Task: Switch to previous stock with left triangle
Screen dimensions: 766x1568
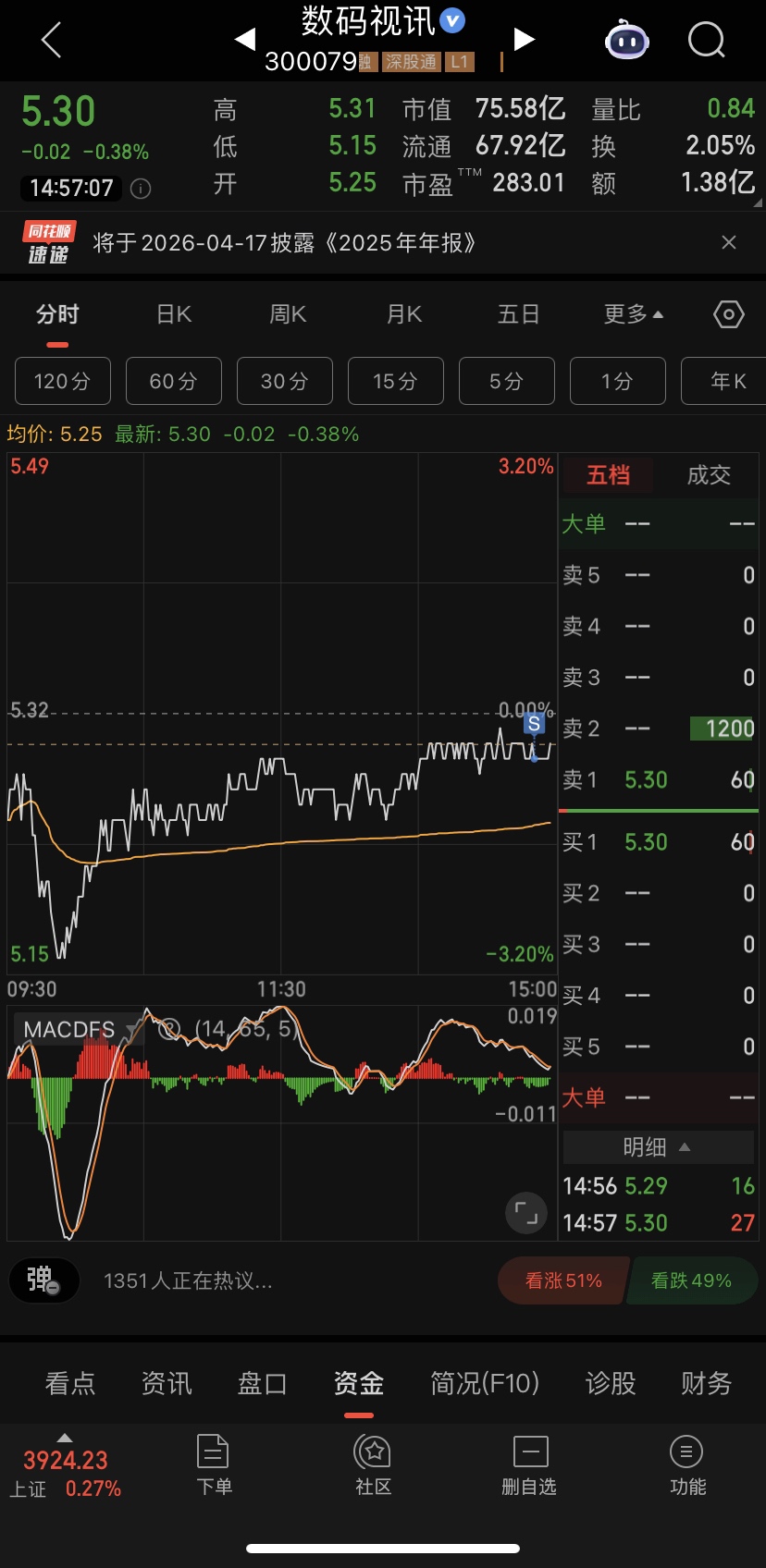Action: point(245,39)
